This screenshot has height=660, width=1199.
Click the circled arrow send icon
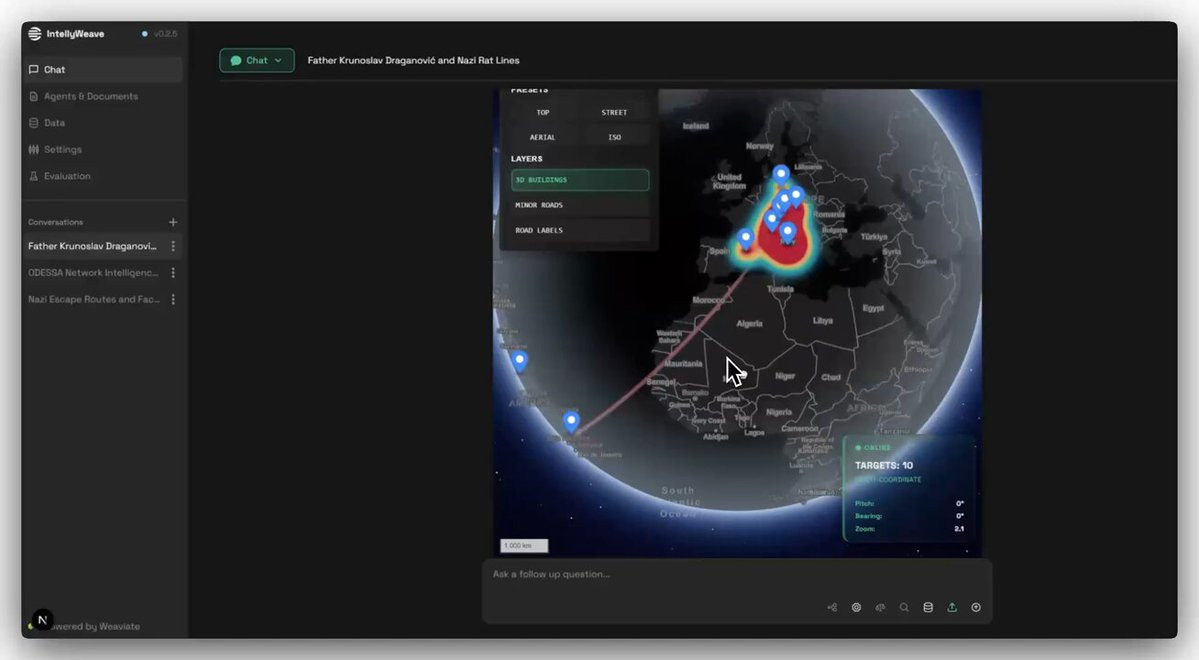point(976,607)
